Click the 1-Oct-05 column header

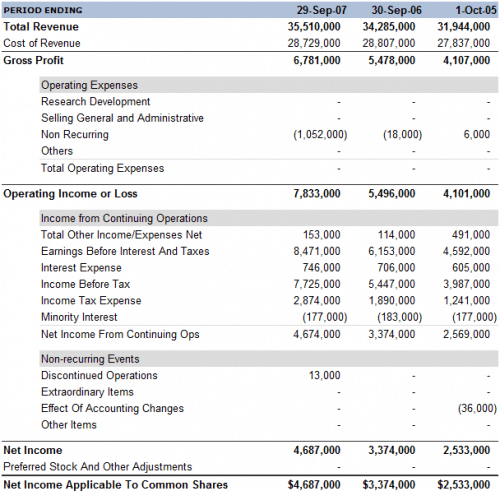click(x=476, y=10)
